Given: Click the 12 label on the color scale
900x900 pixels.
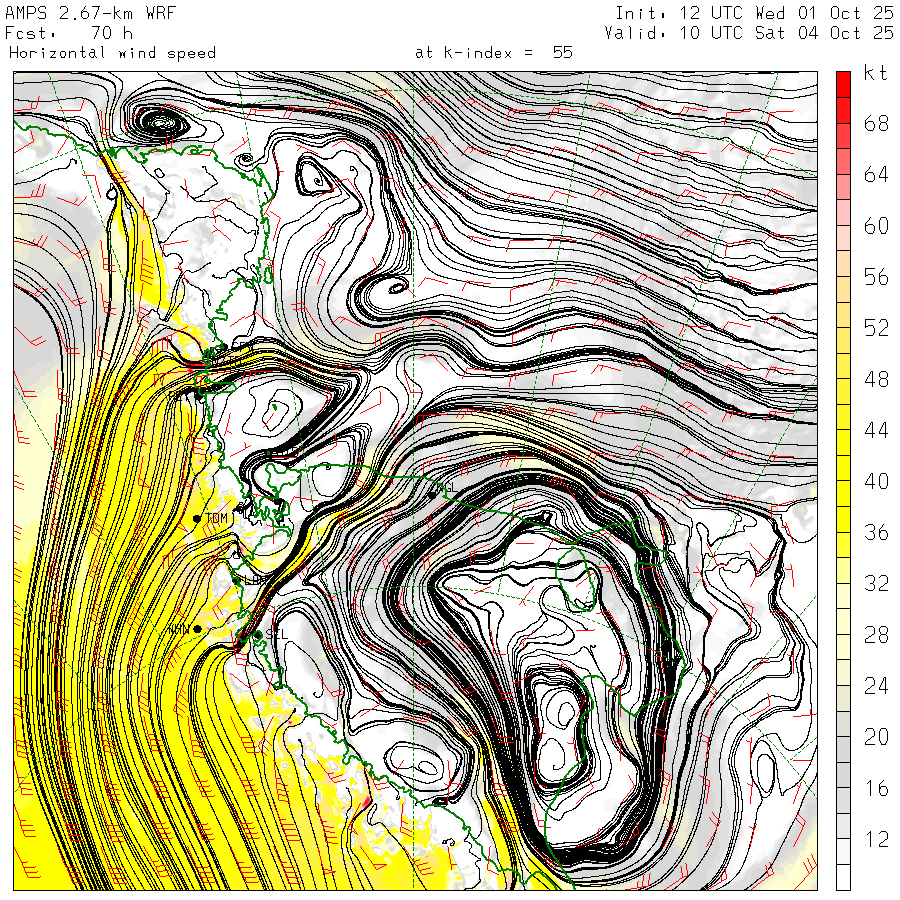Looking at the screenshot, I should click(x=876, y=839).
